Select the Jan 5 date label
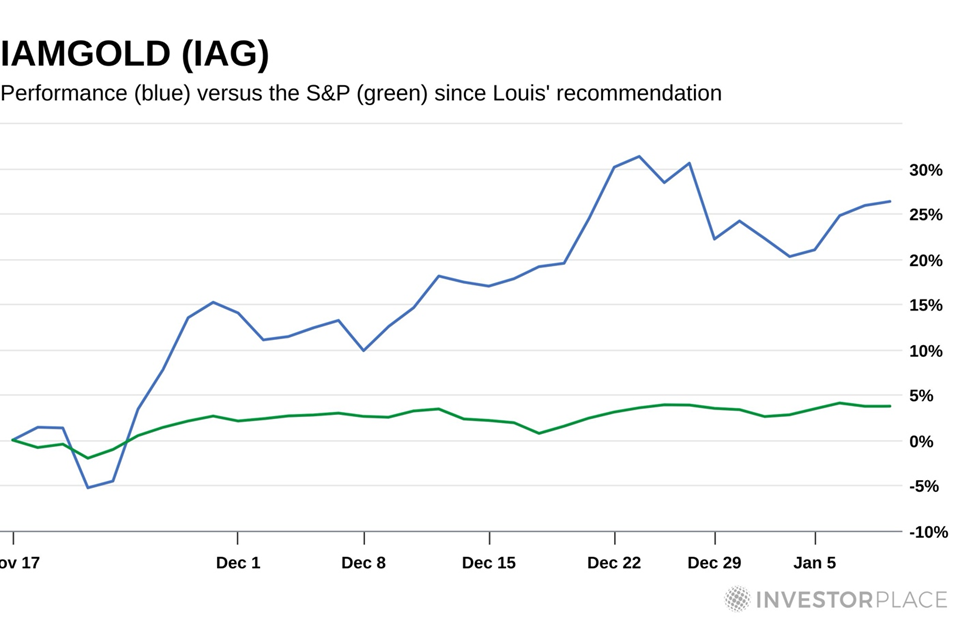 coord(815,563)
